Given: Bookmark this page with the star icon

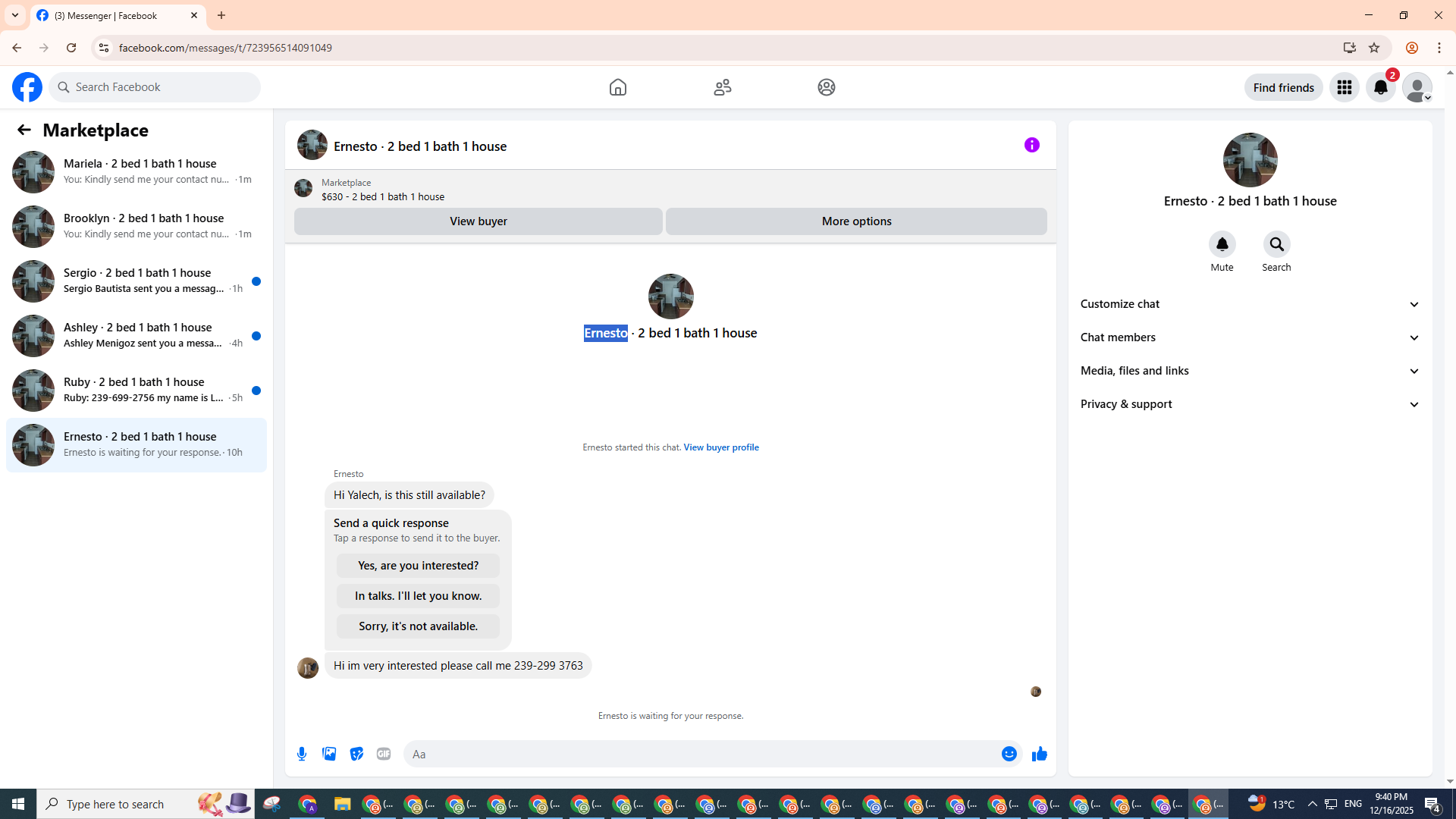Looking at the screenshot, I should pos(1374,48).
